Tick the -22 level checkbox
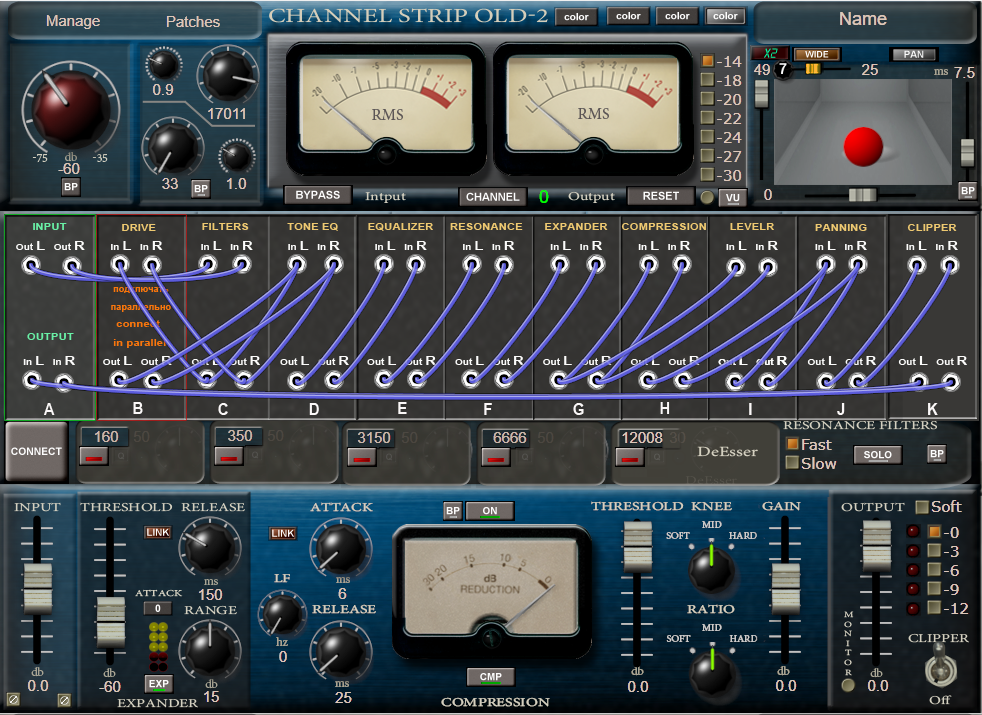 707,117
